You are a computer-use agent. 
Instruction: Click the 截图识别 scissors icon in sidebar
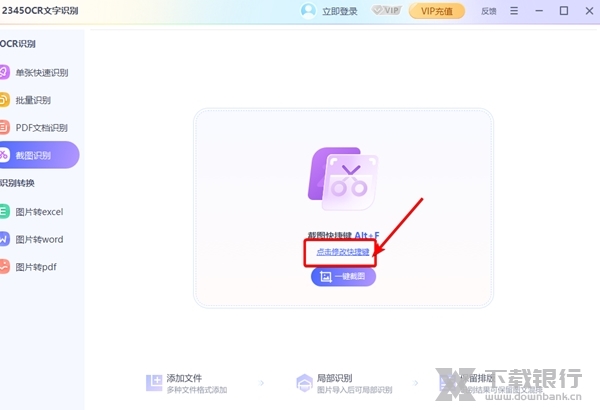pos(4,155)
